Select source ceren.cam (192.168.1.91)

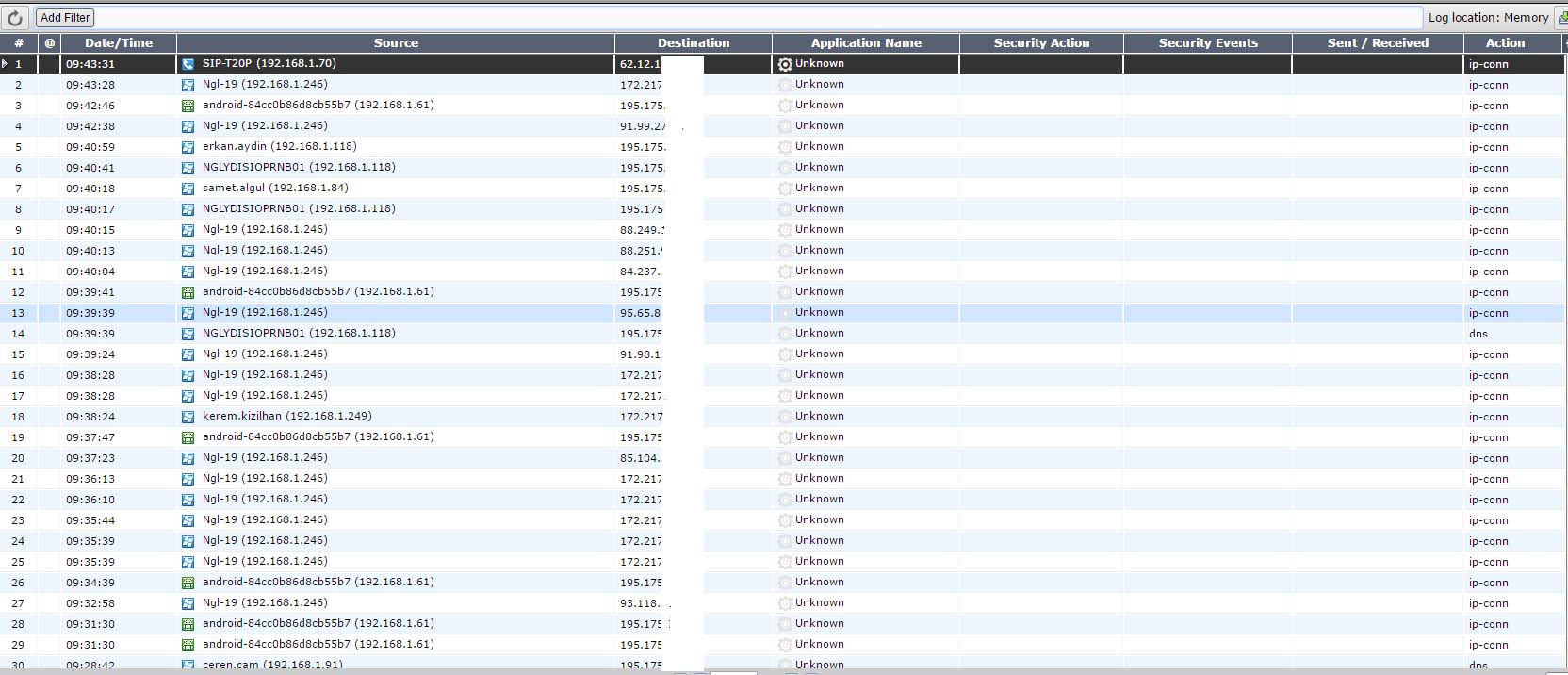(272, 666)
